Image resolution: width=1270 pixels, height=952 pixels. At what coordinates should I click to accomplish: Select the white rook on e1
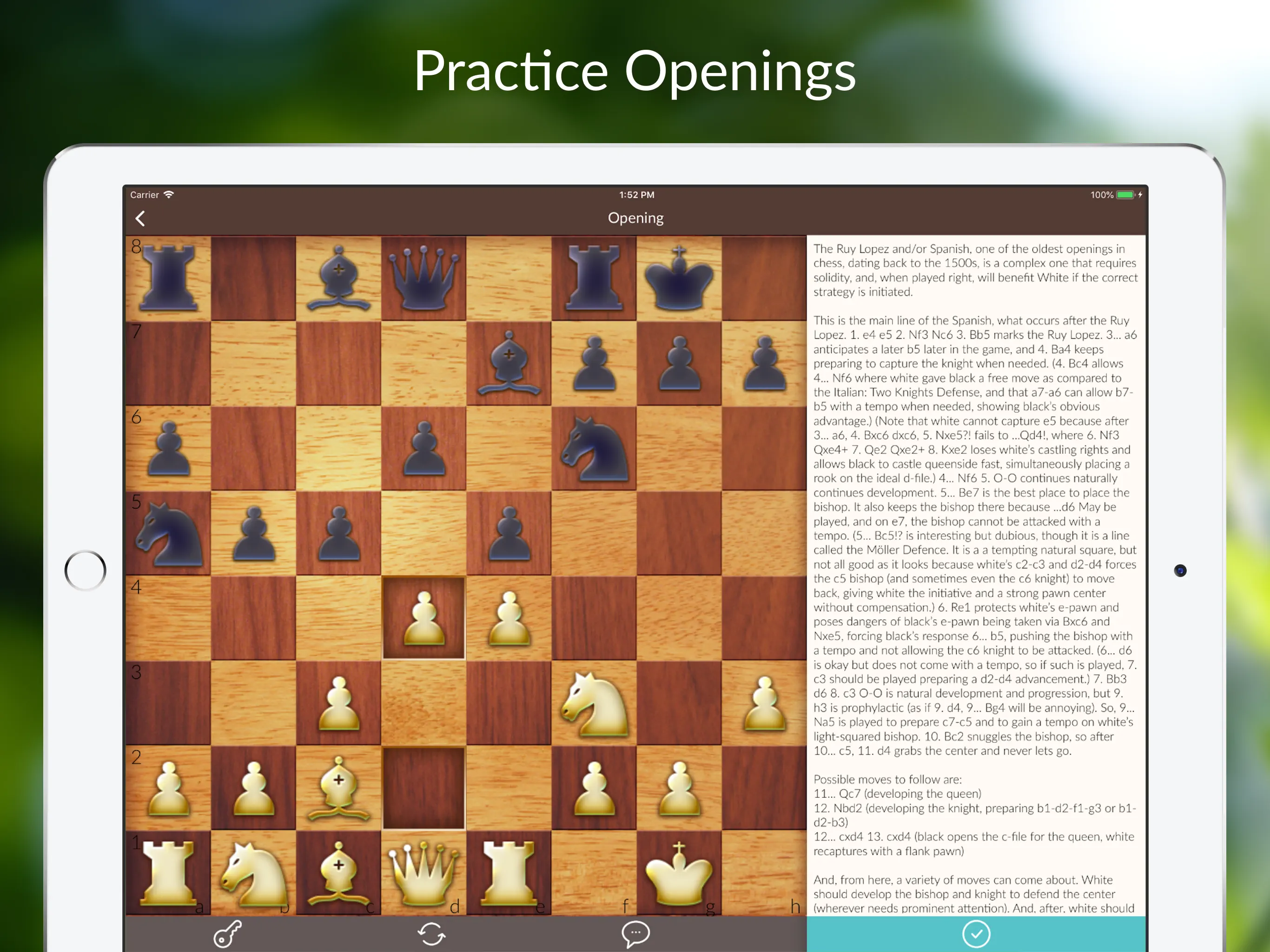(509, 873)
